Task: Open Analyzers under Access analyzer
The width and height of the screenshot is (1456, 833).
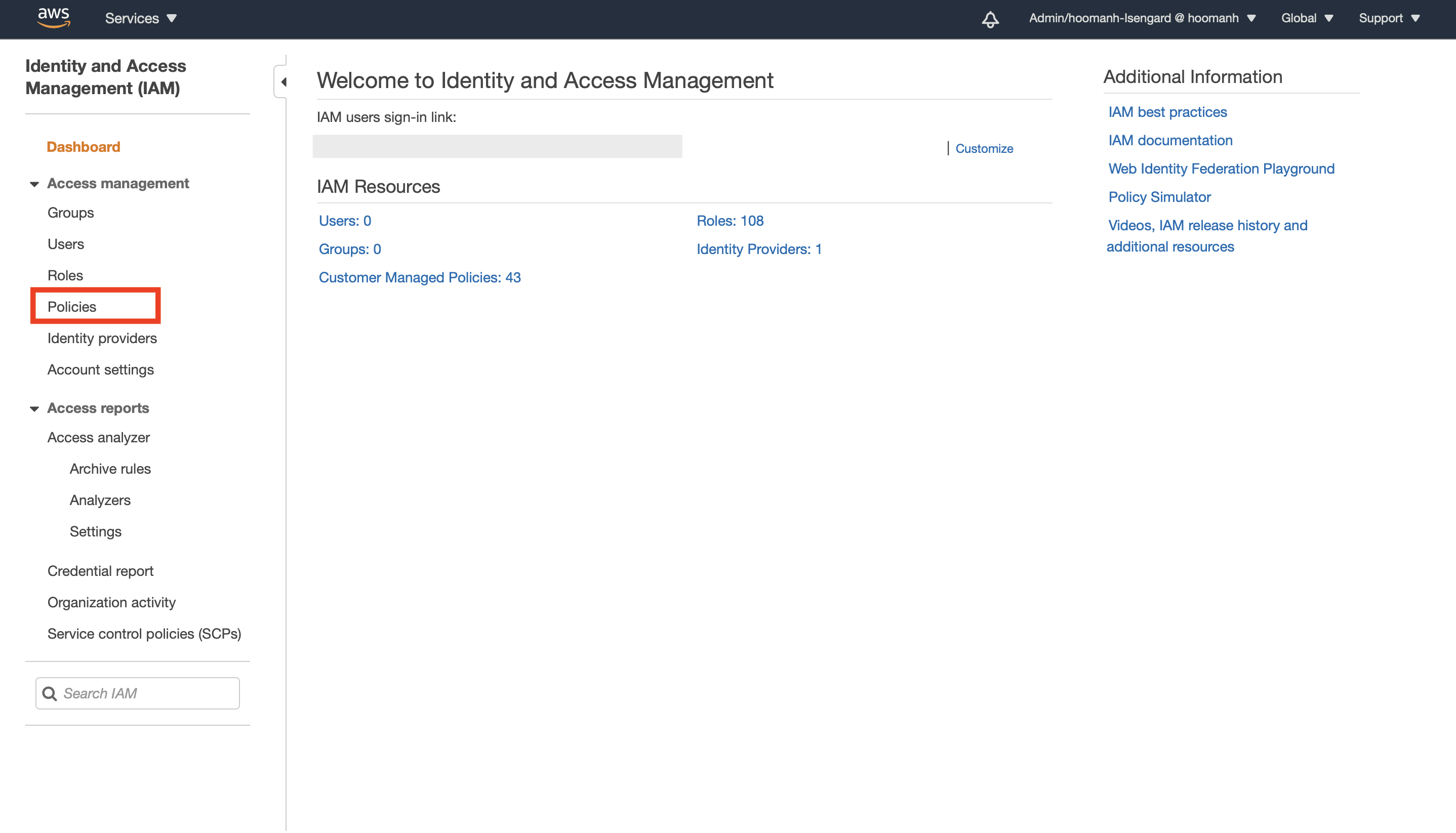Action: tap(100, 500)
